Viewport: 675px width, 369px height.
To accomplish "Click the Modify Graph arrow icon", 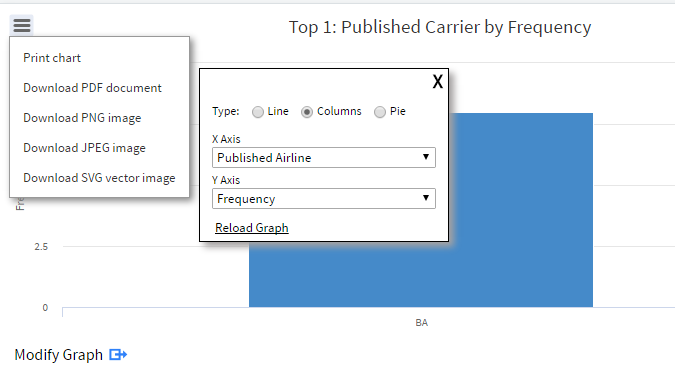I will click(118, 355).
